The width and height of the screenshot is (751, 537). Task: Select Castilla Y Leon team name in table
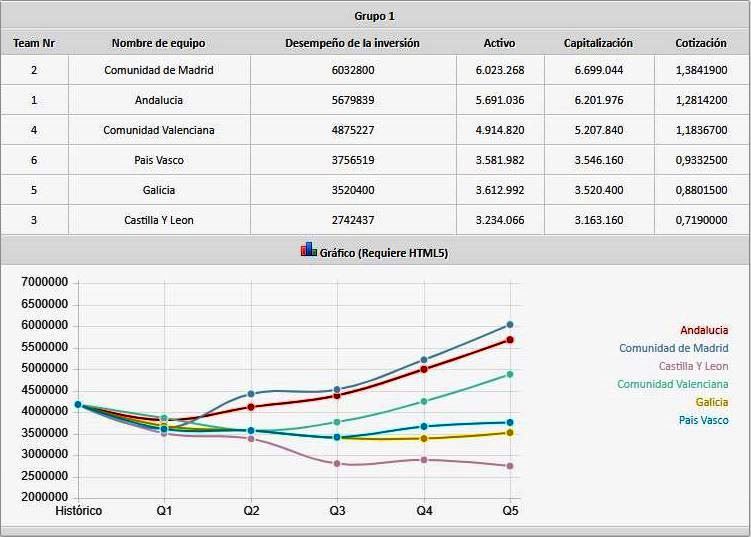tap(159, 220)
